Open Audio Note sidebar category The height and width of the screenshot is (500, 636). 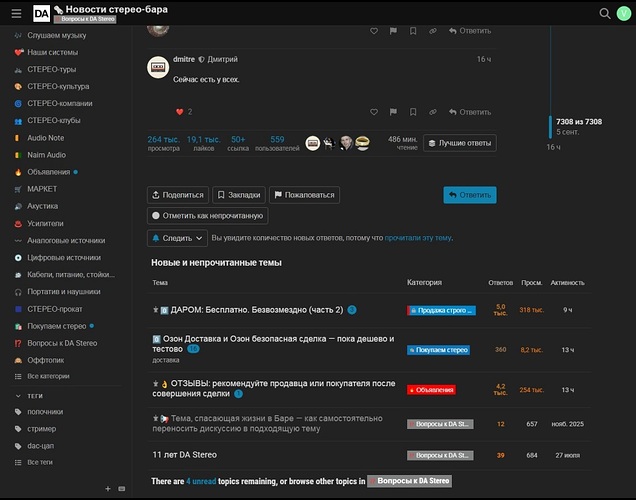45,138
